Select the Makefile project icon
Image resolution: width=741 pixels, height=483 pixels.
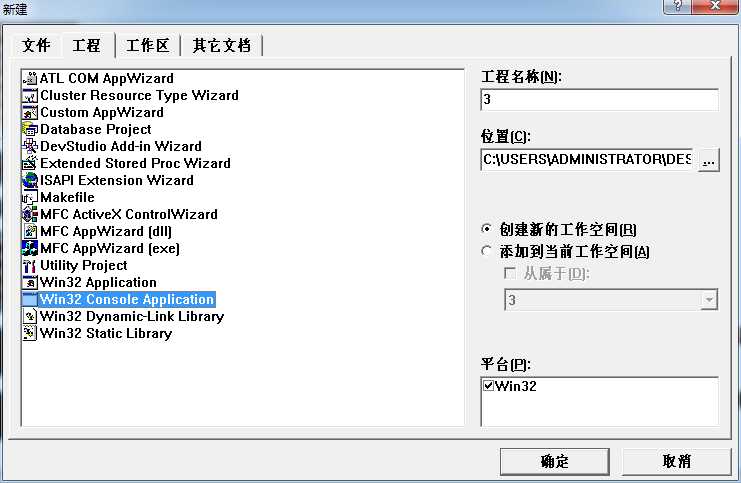[x=30, y=198]
